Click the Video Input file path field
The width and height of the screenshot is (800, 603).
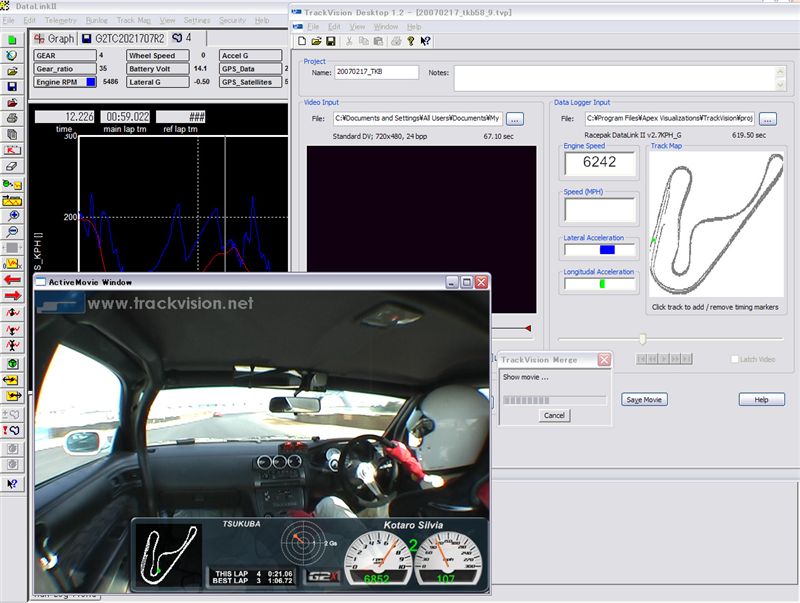click(418, 119)
